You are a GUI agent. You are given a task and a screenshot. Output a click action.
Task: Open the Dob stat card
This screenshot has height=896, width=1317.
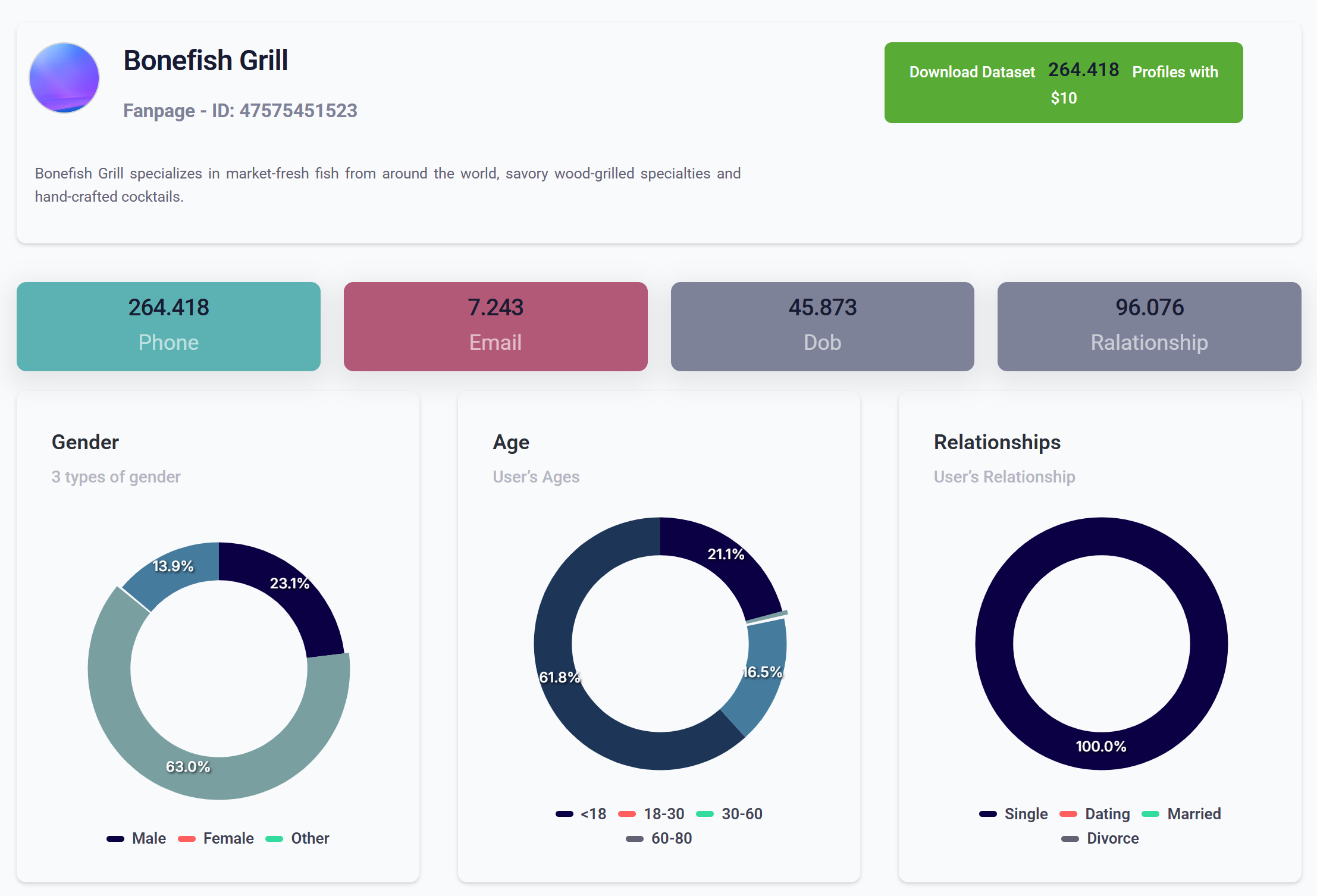coord(822,326)
